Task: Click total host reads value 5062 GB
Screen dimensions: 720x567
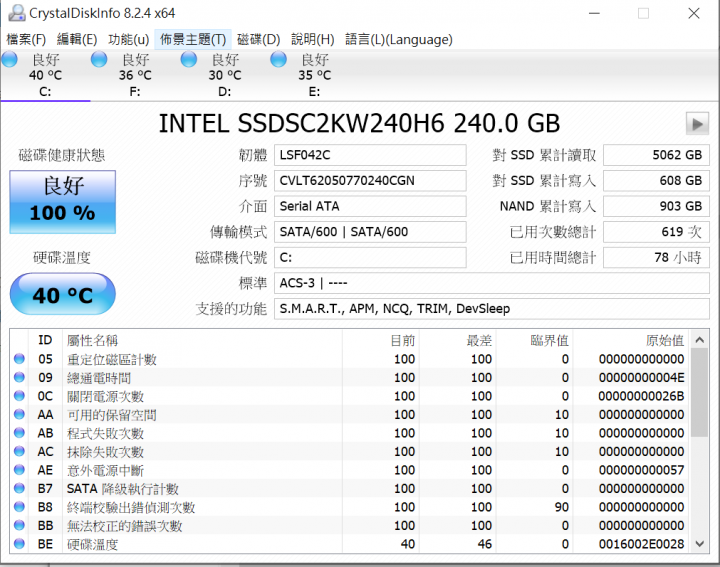Action: 656,155
